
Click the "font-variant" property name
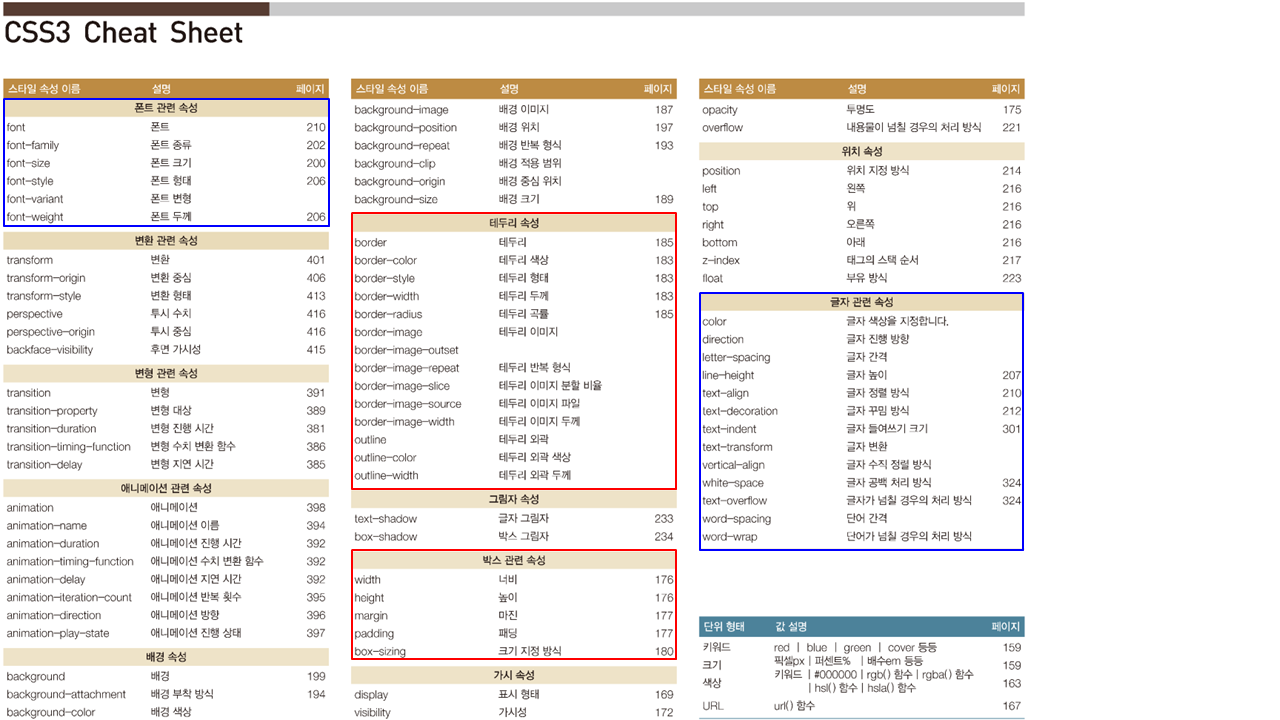click(x=35, y=199)
